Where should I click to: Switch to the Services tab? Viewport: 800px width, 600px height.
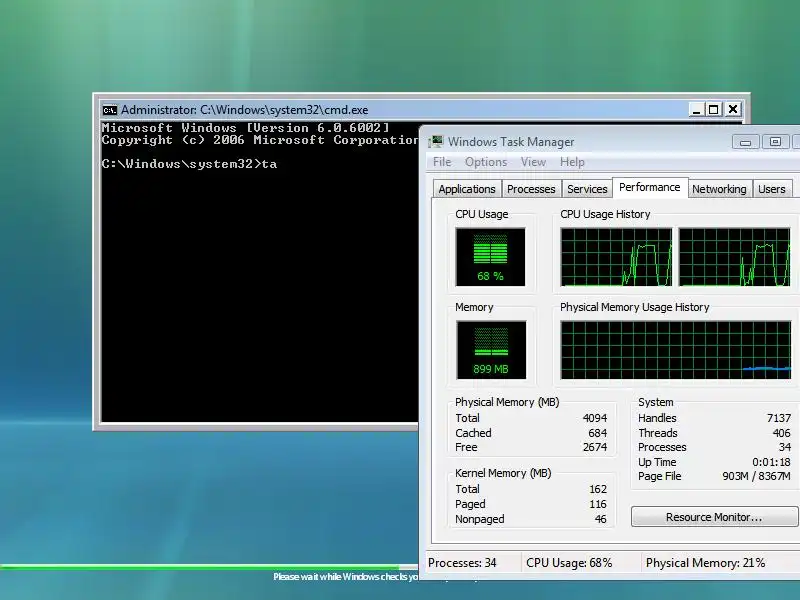click(587, 189)
